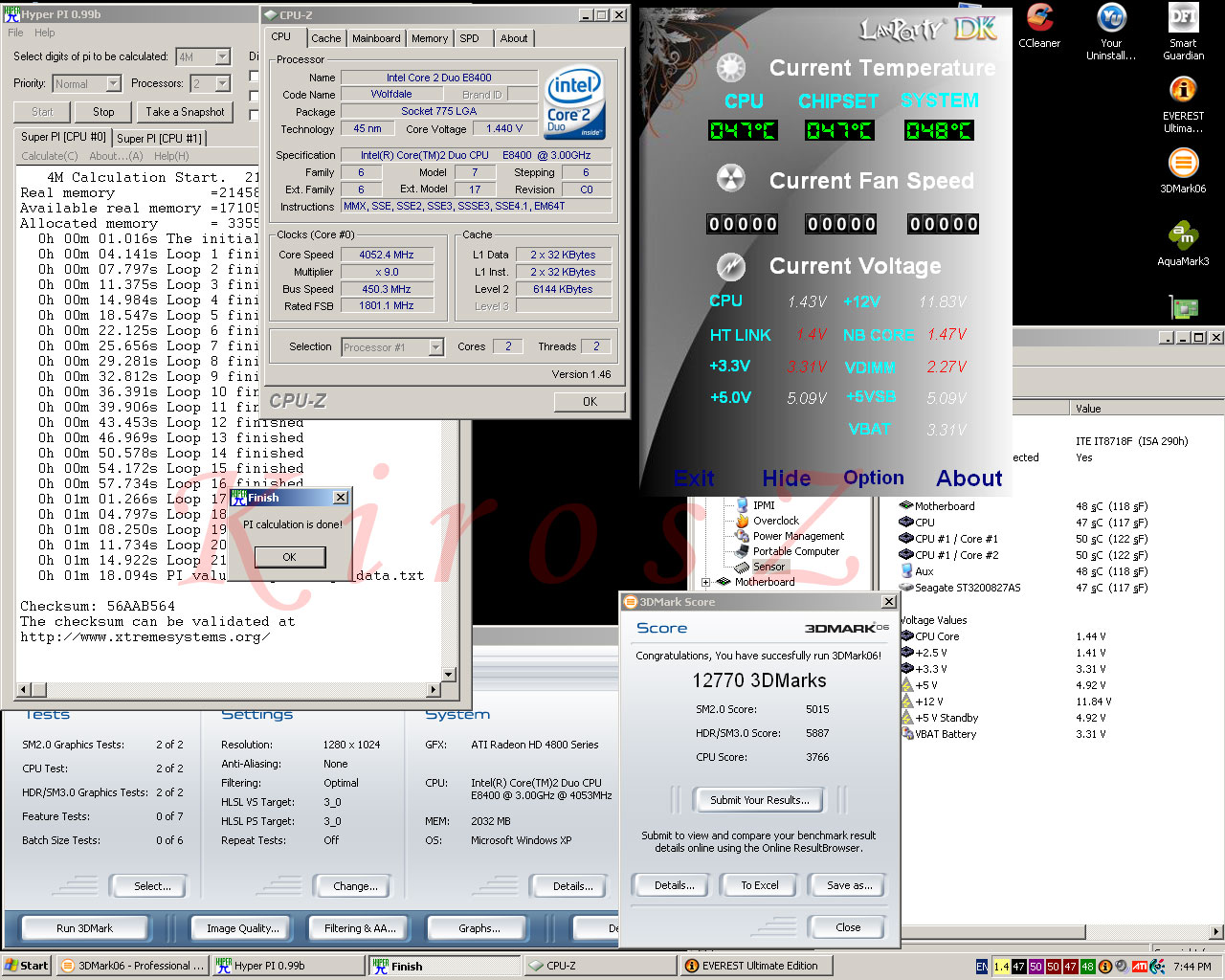Open CCleaner from the desktop
This screenshot has width=1225, height=980.
tap(1039, 19)
